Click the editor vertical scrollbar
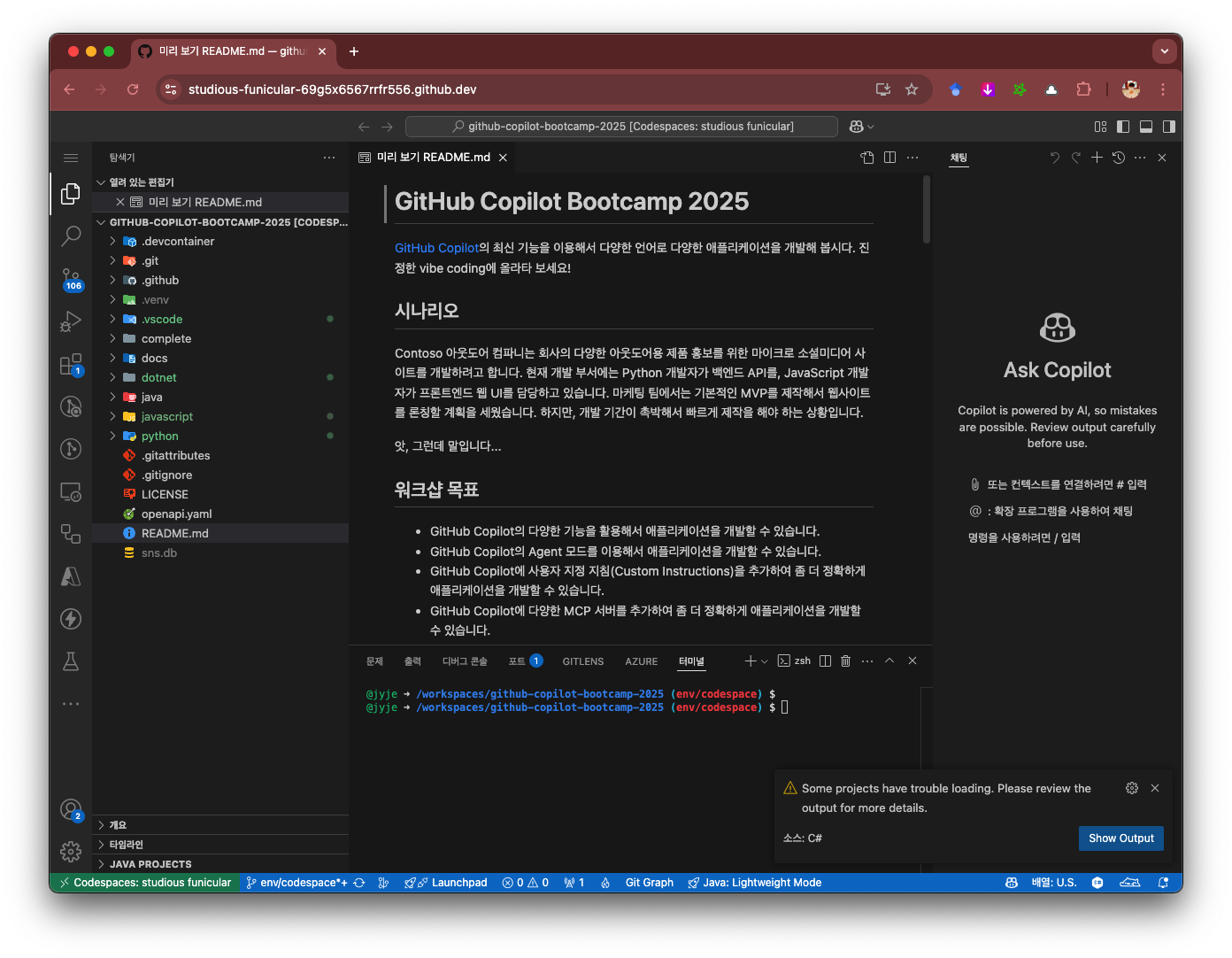Image resolution: width=1232 pixels, height=958 pixels. tap(927, 209)
